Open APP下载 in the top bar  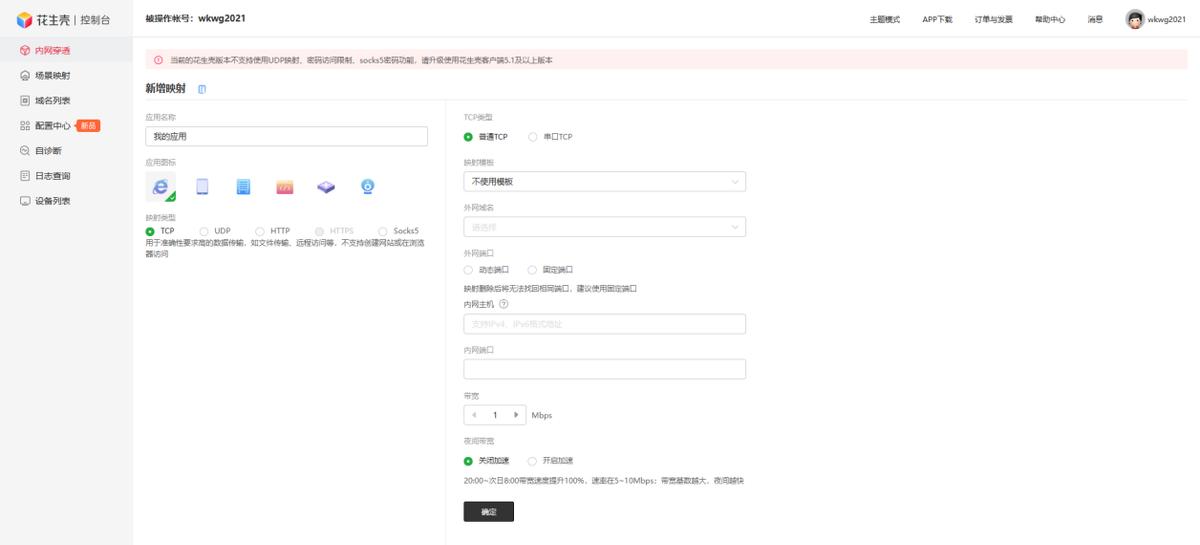[x=937, y=20]
